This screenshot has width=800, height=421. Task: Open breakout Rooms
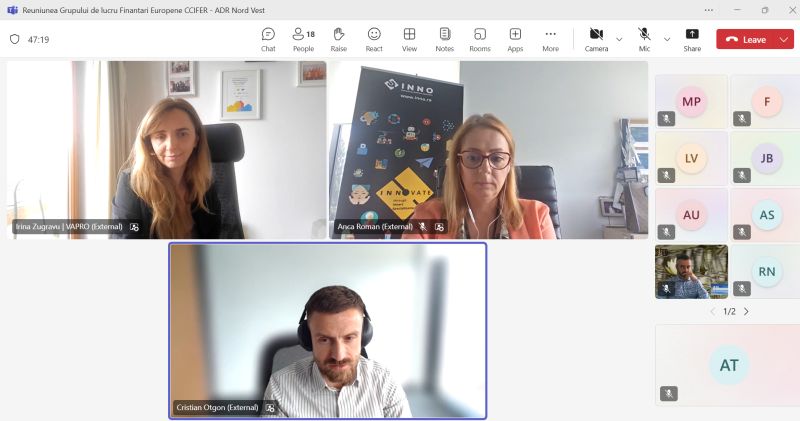click(x=480, y=39)
